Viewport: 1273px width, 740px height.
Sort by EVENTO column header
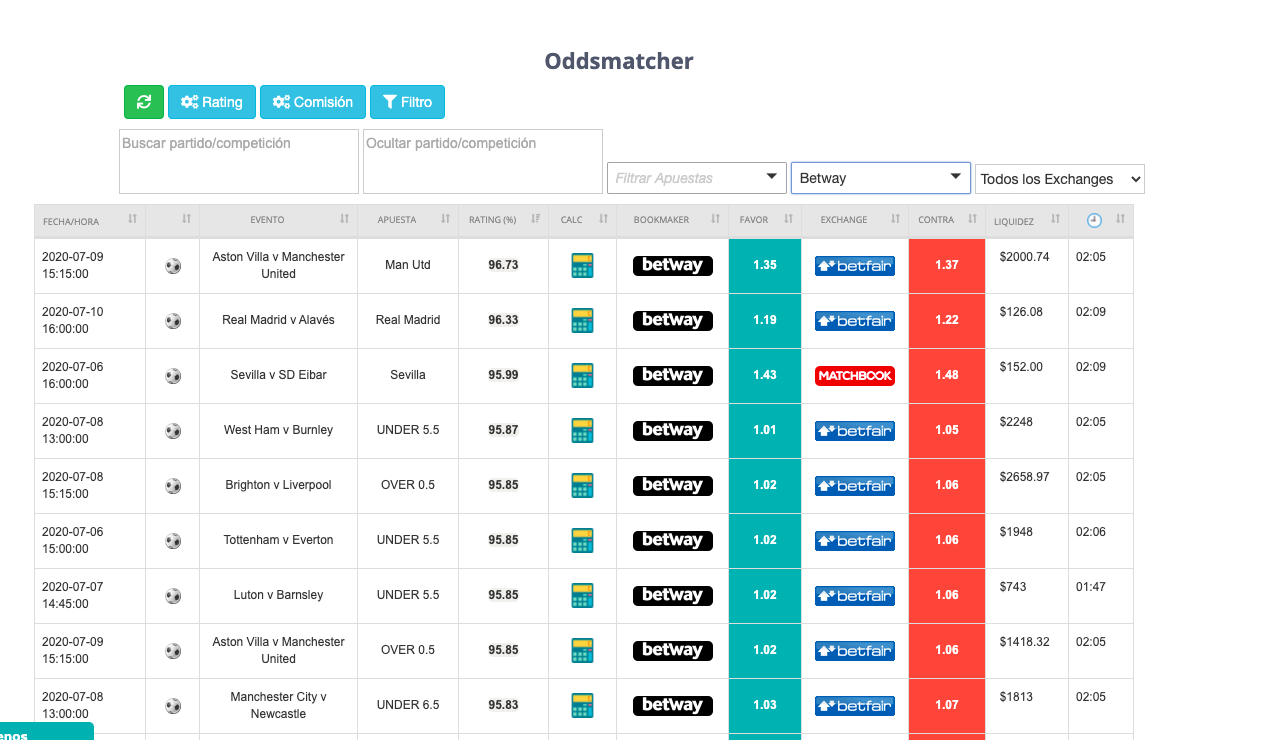pyautogui.click(x=278, y=220)
